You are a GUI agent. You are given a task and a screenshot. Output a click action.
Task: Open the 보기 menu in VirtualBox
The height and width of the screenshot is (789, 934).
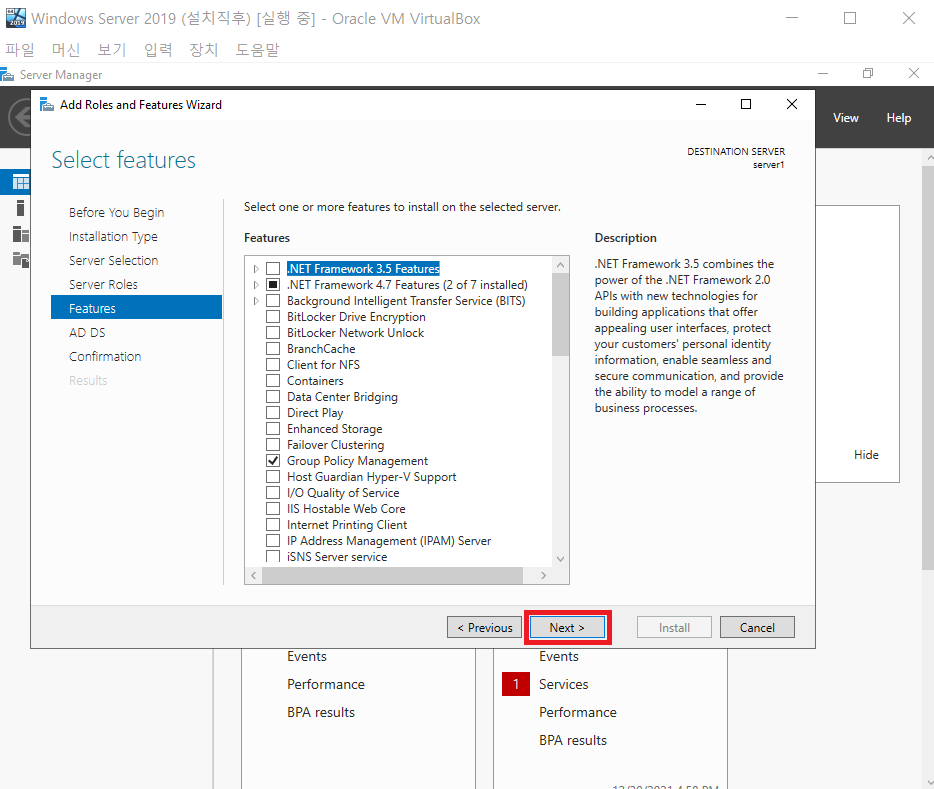[112, 49]
